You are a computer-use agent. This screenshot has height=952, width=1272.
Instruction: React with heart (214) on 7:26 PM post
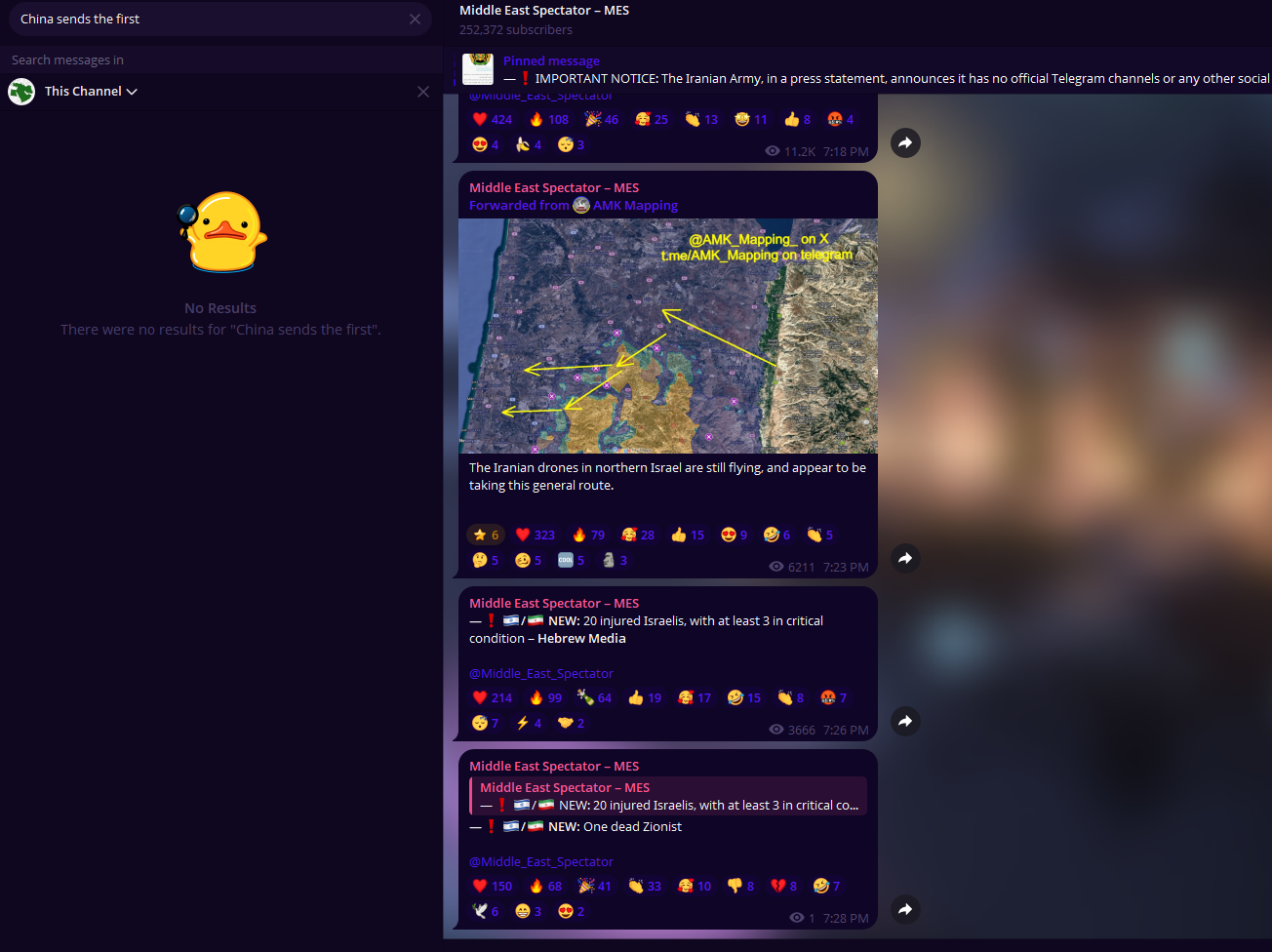click(493, 698)
